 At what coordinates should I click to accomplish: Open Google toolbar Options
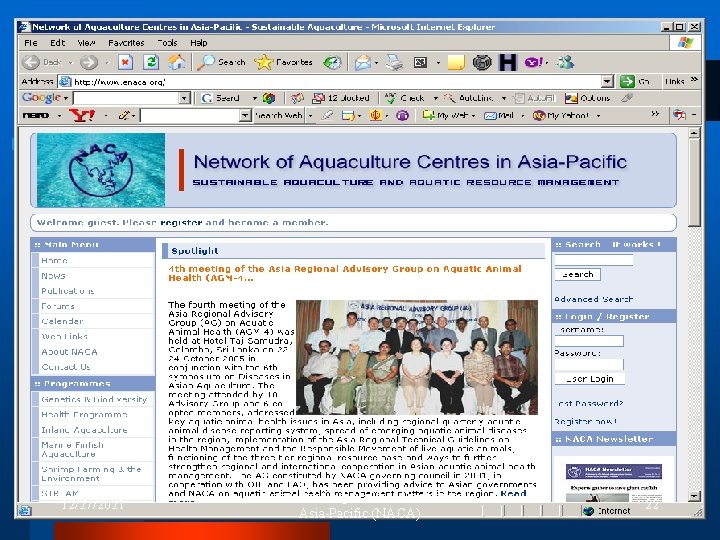point(587,98)
